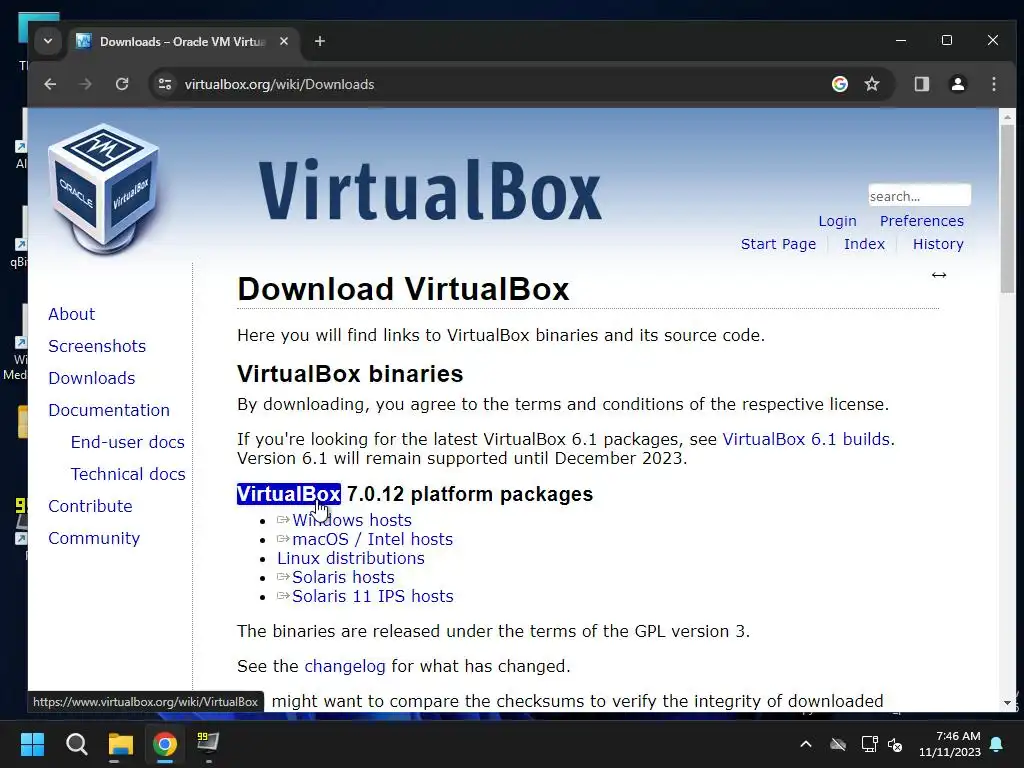This screenshot has height=768, width=1024.
Task: Open the Chrome profile icon
Action: coord(958,84)
